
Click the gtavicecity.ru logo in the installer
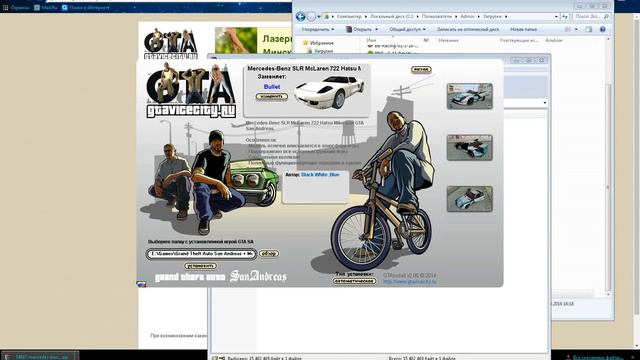pyautogui.click(x=191, y=91)
